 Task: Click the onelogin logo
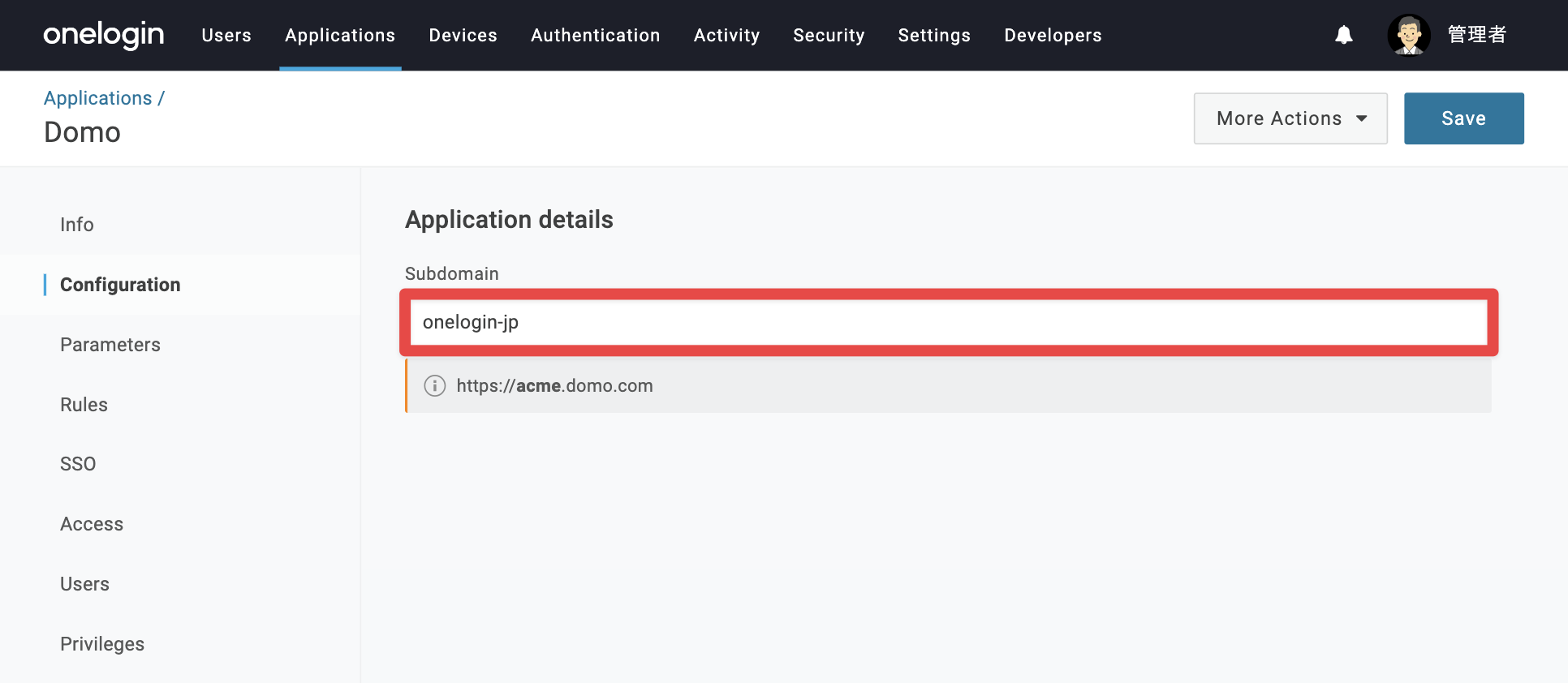pyautogui.click(x=104, y=35)
